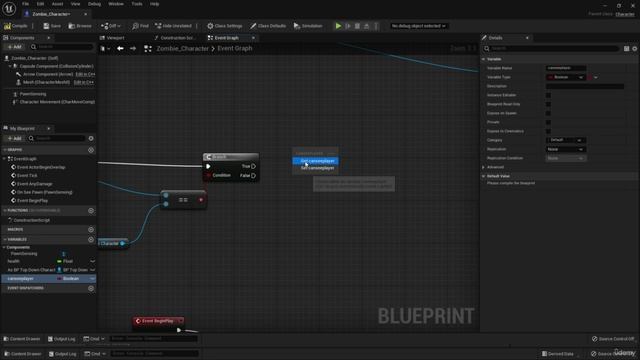Open Content Drawer in upper status bar
The height and width of the screenshot is (360, 640).
[x=22, y=339]
